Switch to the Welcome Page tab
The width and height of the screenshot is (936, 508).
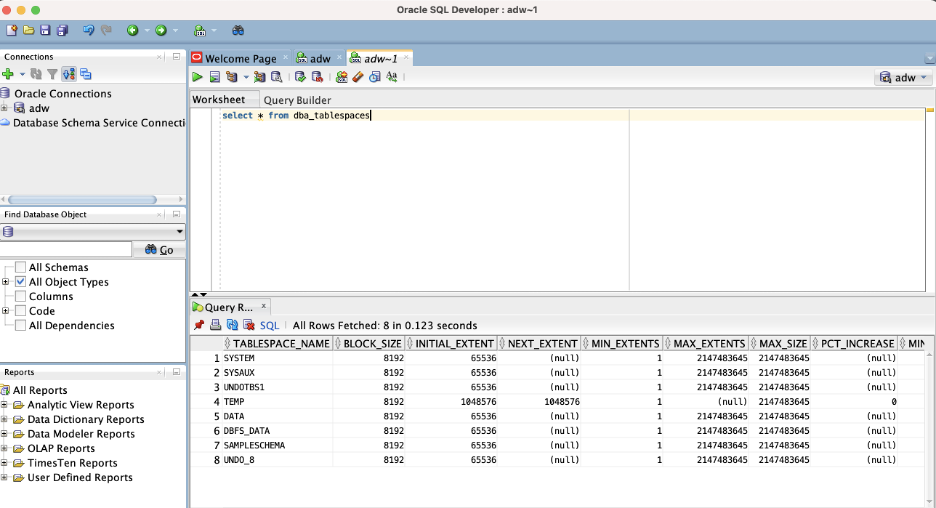pos(240,58)
